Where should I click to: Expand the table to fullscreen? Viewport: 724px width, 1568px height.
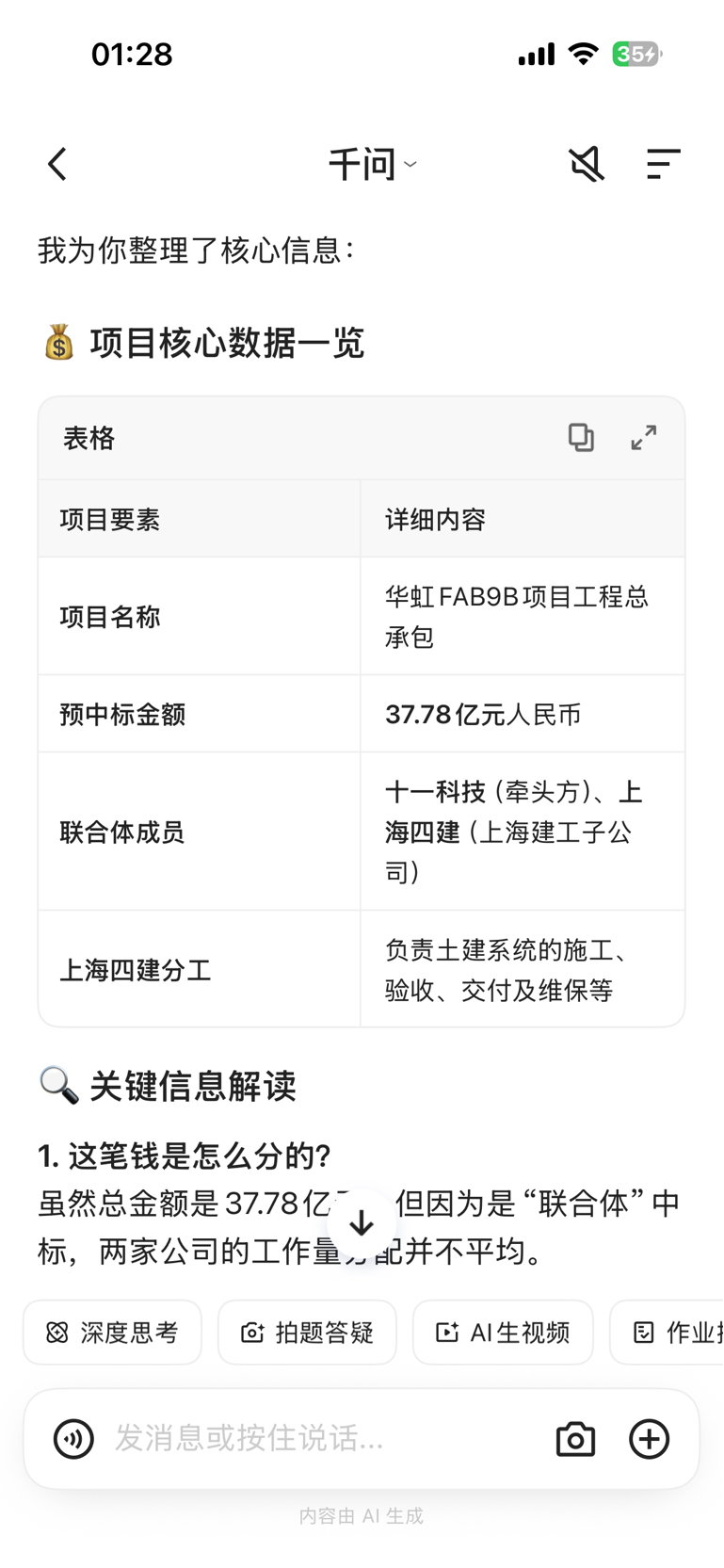click(x=644, y=437)
